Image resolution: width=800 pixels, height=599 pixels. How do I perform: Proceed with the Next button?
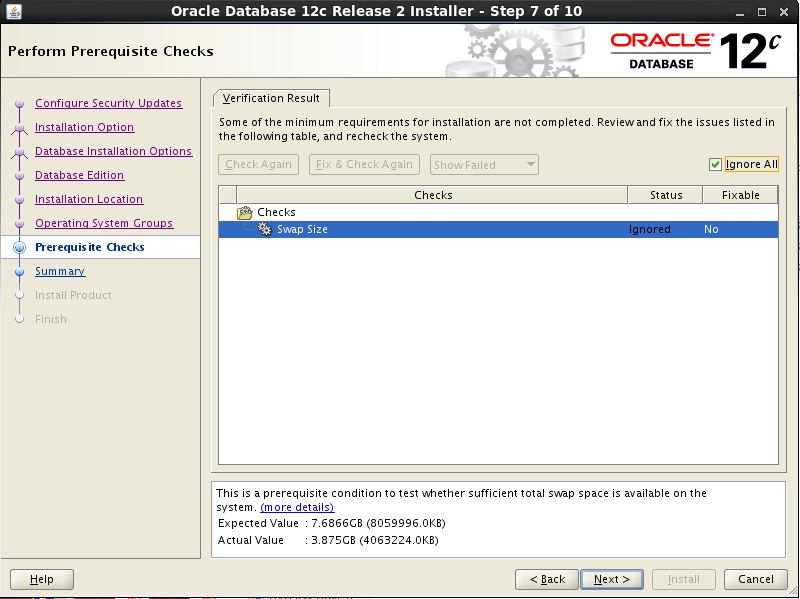coord(612,579)
